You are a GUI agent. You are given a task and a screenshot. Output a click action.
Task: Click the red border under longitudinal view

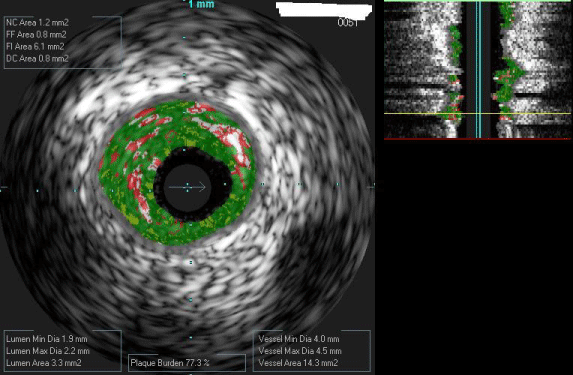477,139
